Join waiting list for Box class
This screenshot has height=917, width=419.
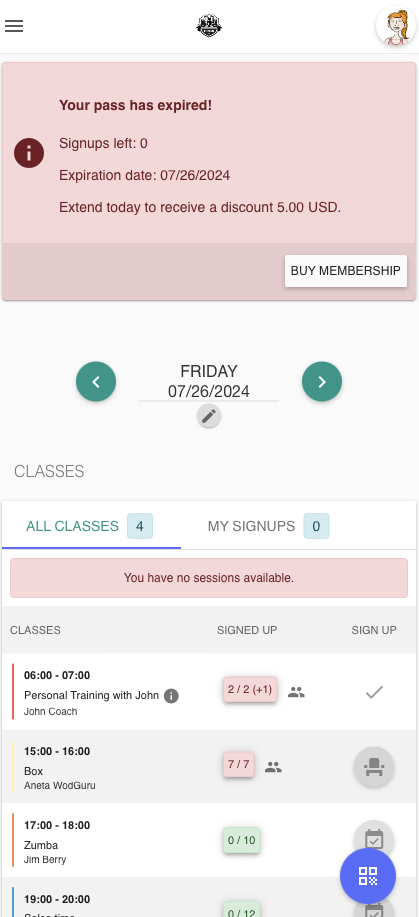tap(374, 767)
